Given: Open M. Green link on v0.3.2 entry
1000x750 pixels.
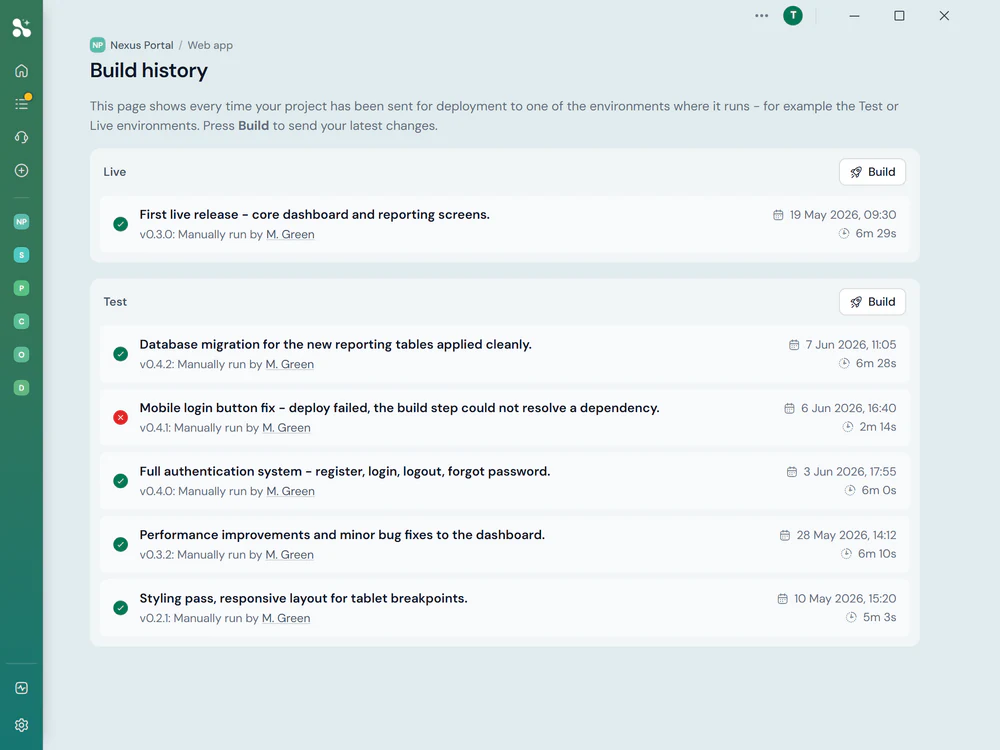Looking at the screenshot, I should coord(290,555).
